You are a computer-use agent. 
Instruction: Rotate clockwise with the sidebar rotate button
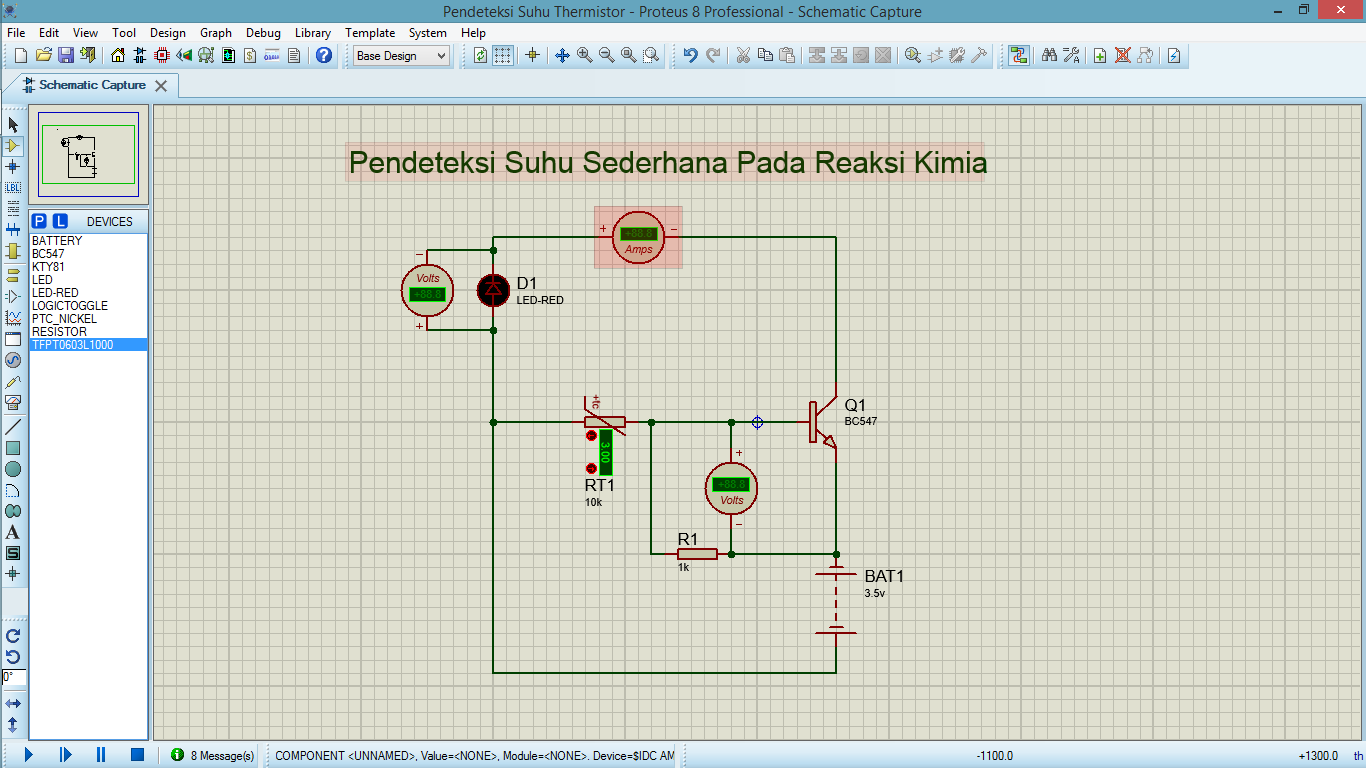13,636
